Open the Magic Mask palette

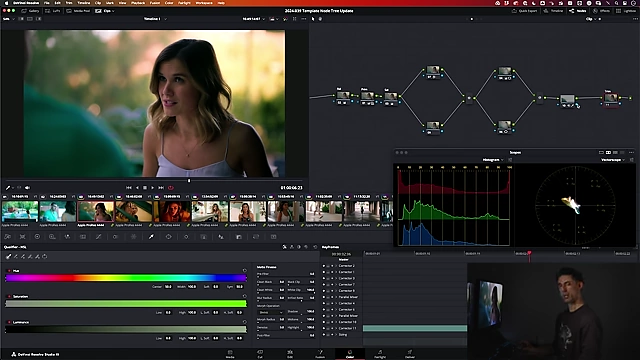coord(203,237)
